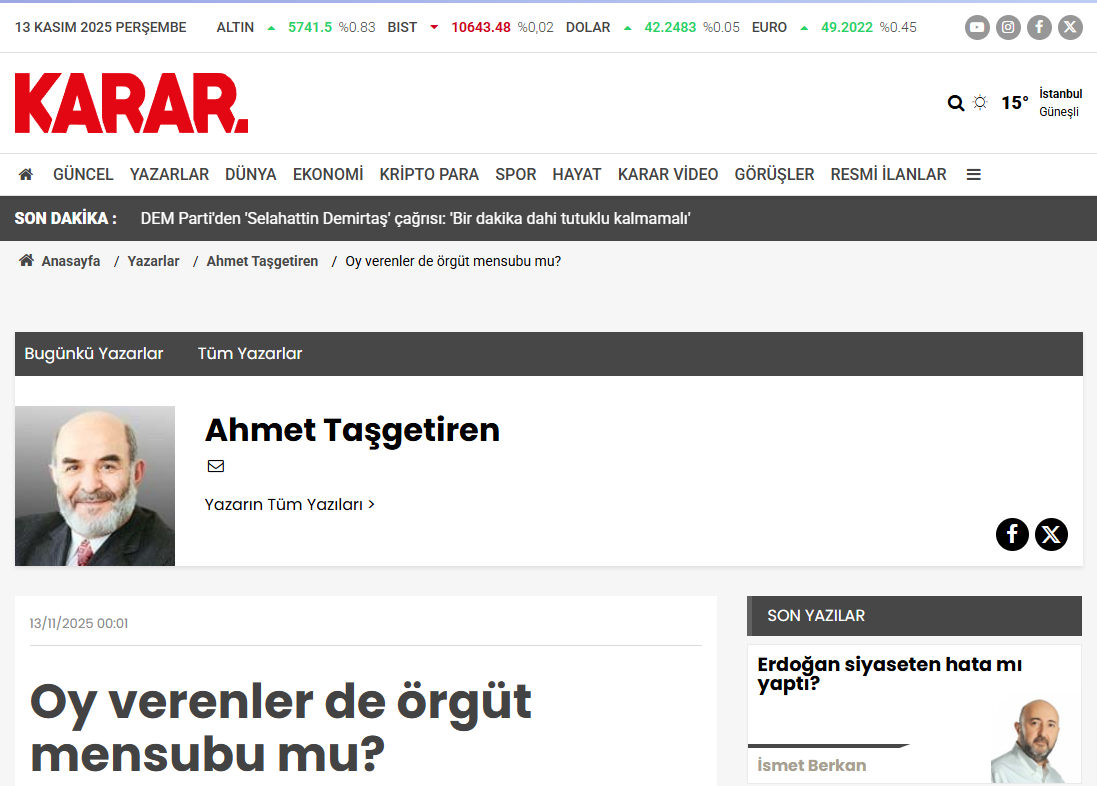
Task: Open İsmet Berkan's Erdoğan article
Action: coord(889,674)
